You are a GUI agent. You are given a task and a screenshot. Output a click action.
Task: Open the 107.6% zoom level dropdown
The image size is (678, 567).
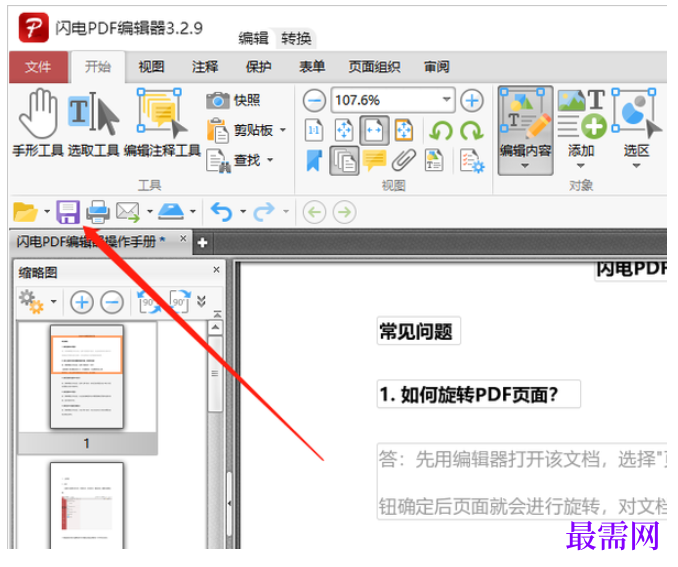(447, 100)
